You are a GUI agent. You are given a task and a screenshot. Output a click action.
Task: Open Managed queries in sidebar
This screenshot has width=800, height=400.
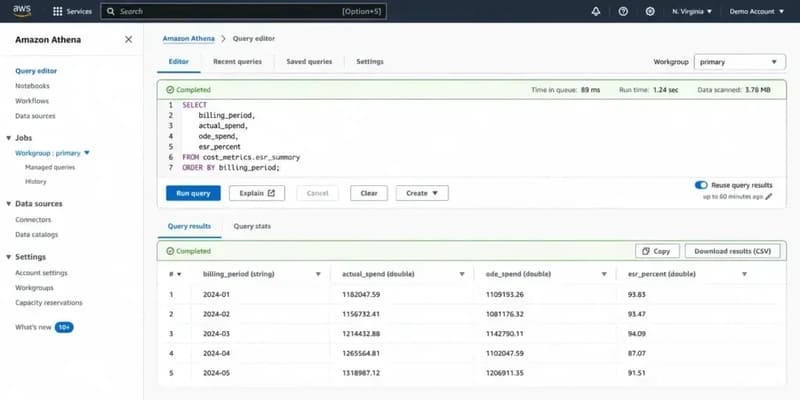pos(50,167)
